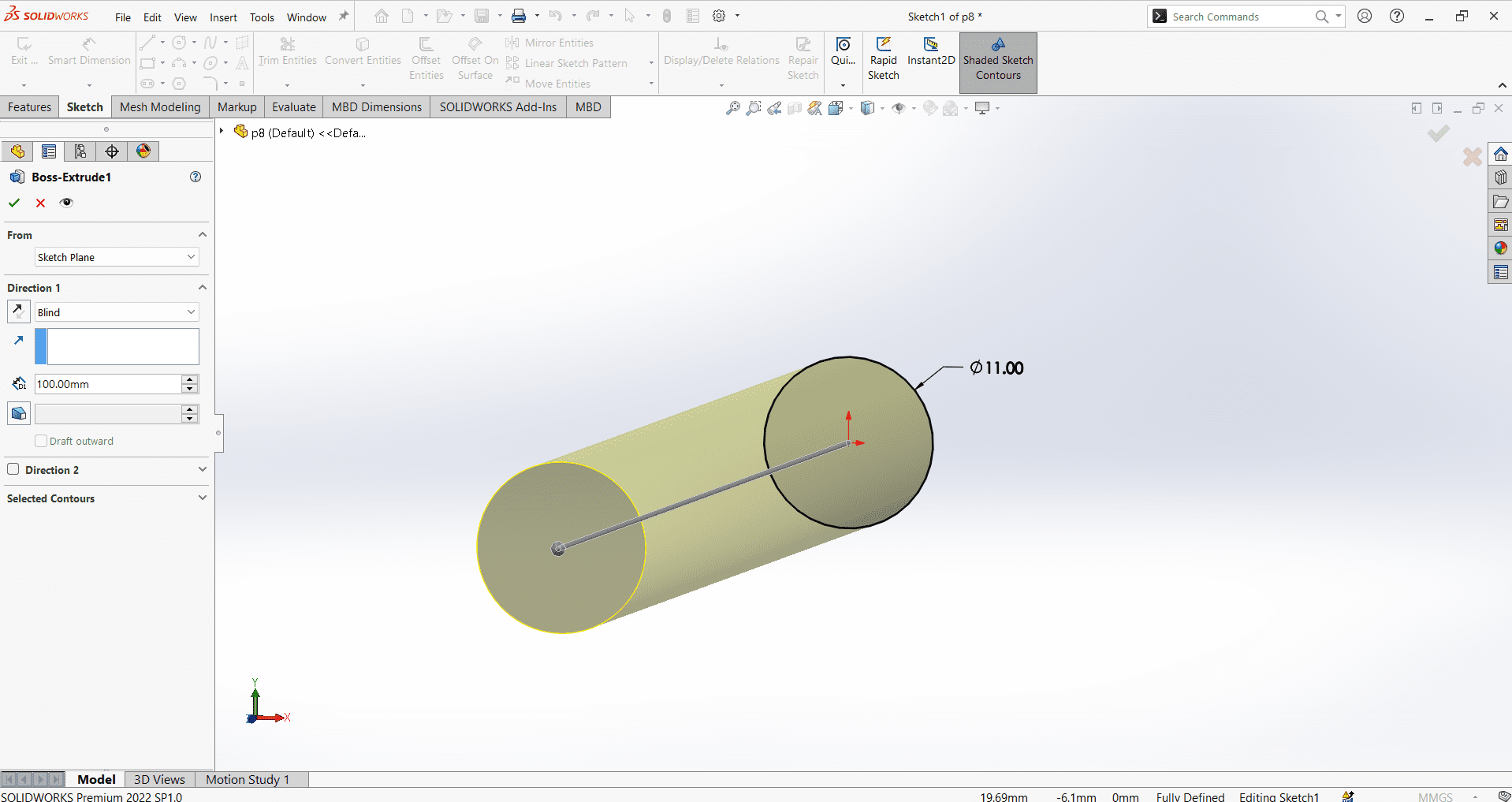This screenshot has height=802, width=1512.
Task: Click the depth field 100.00mm
Action: [x=108, y=384]
